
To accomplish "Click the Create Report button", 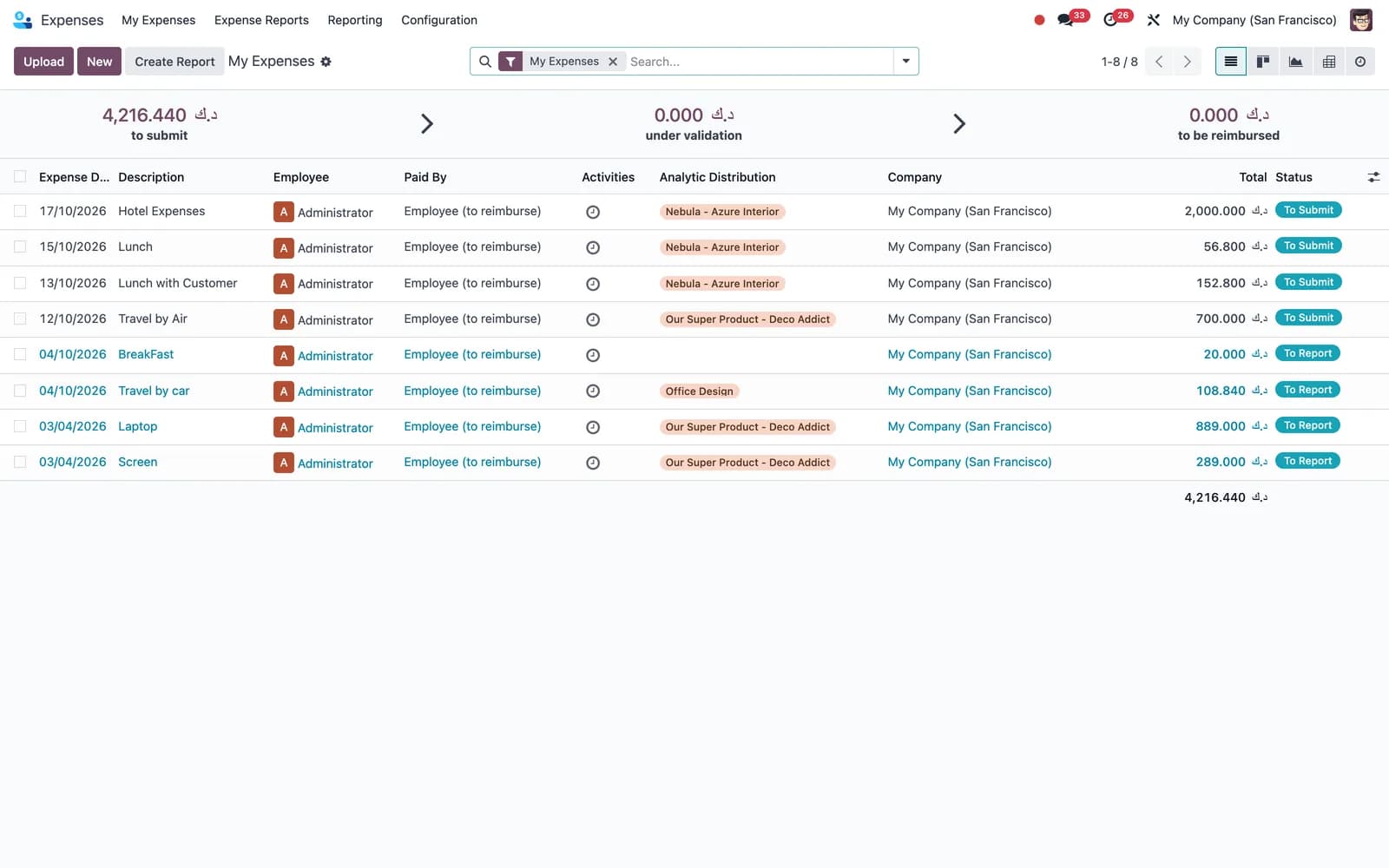I will point(174,62).
